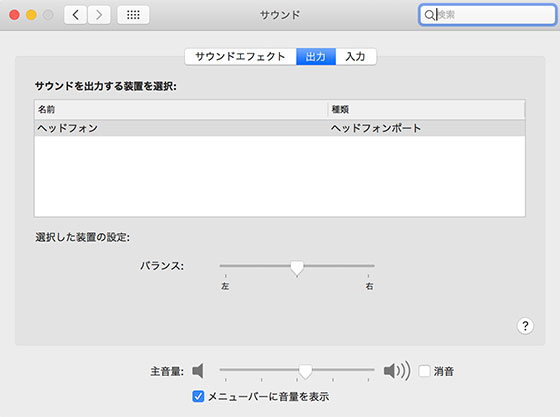Switch to the サウンドエフェクト tab
The image size is (560, 417).
point(240,56)
